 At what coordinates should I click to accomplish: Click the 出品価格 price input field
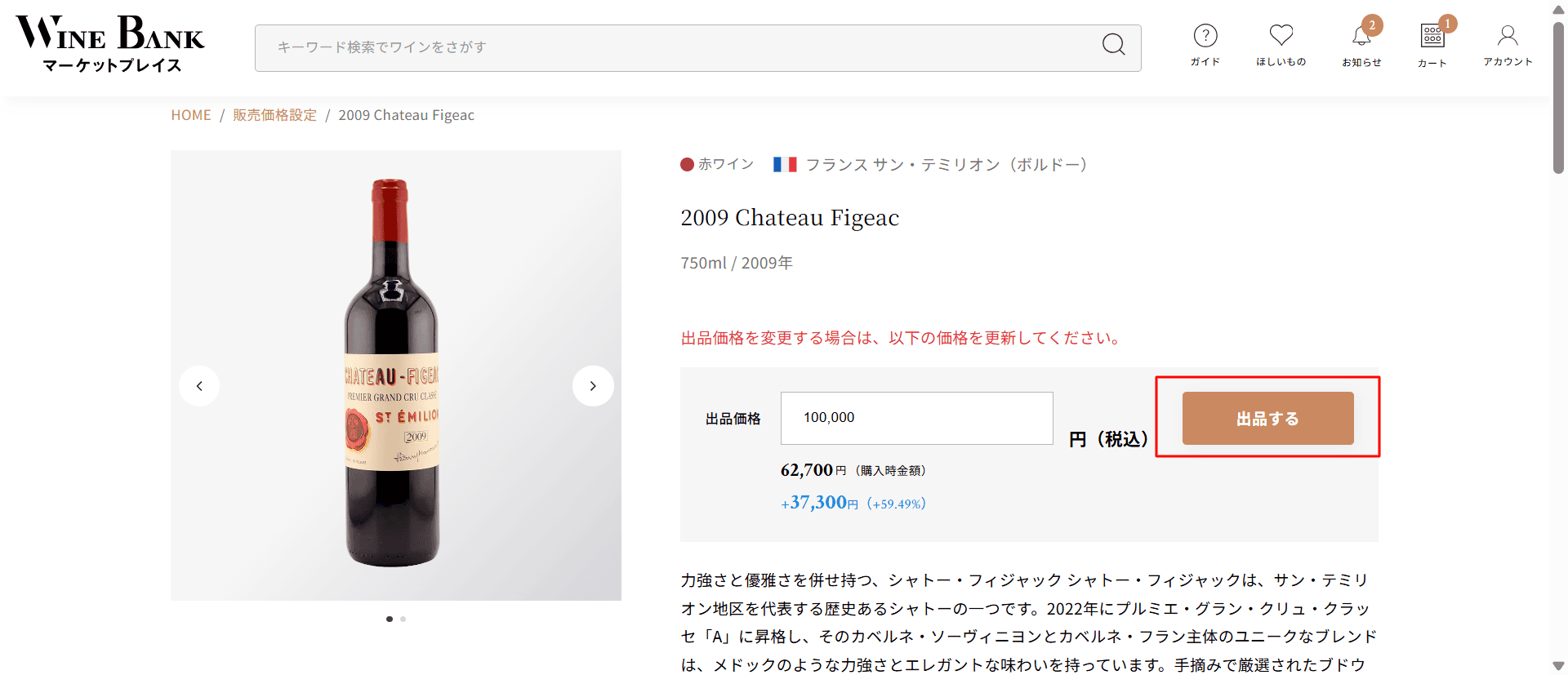(916, 418)
